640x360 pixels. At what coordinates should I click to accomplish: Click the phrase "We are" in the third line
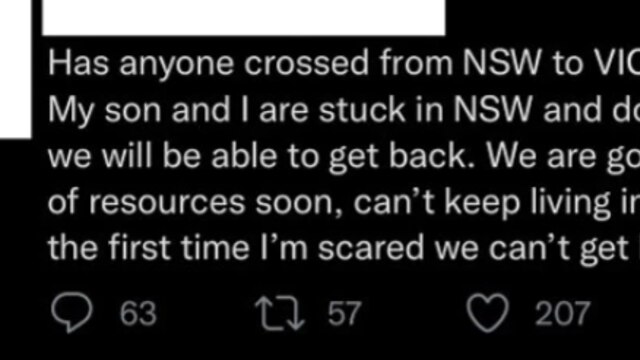542,156
